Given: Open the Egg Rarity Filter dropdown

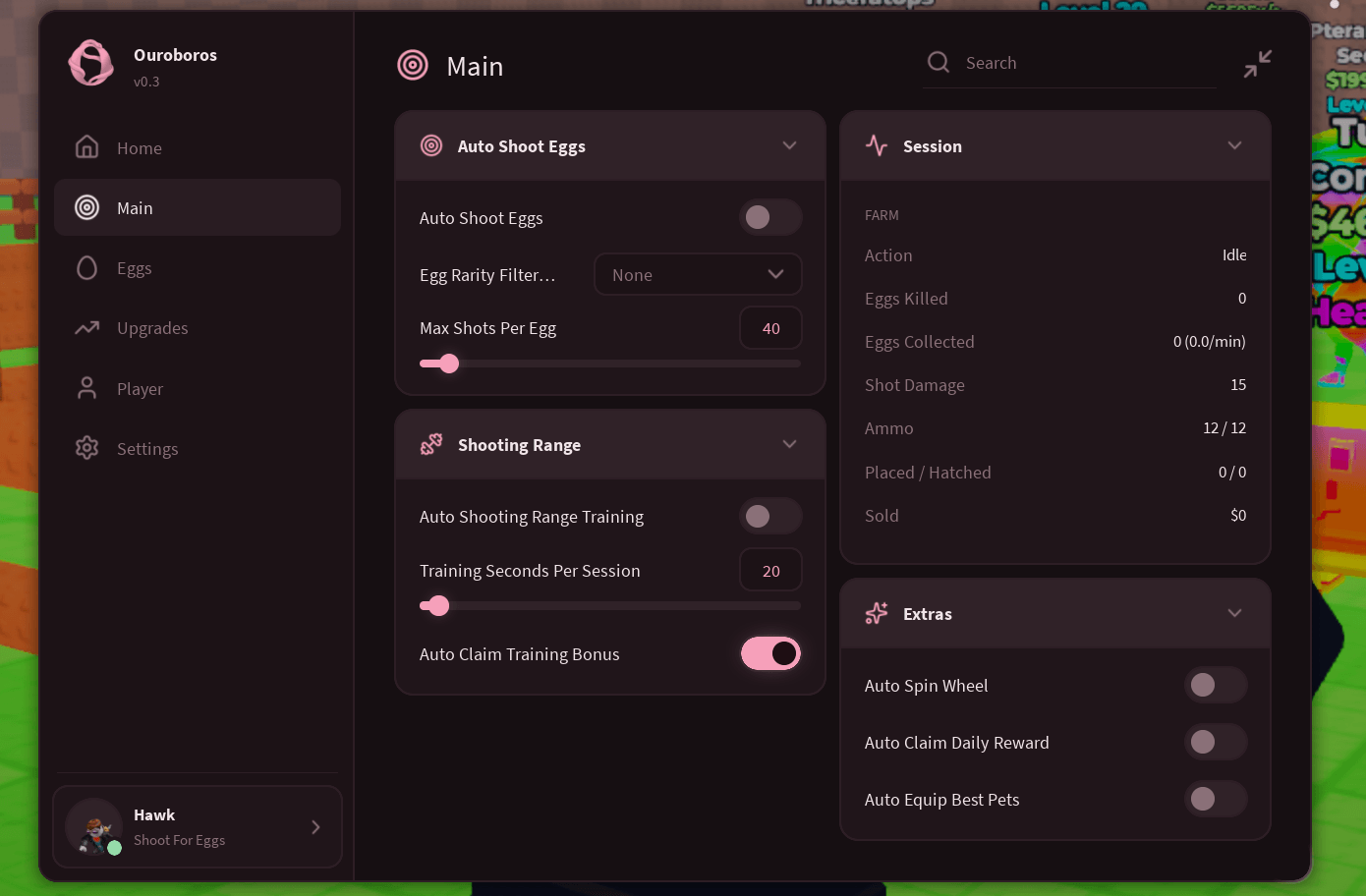Looking at the screenshot, I should pos(698,274).
